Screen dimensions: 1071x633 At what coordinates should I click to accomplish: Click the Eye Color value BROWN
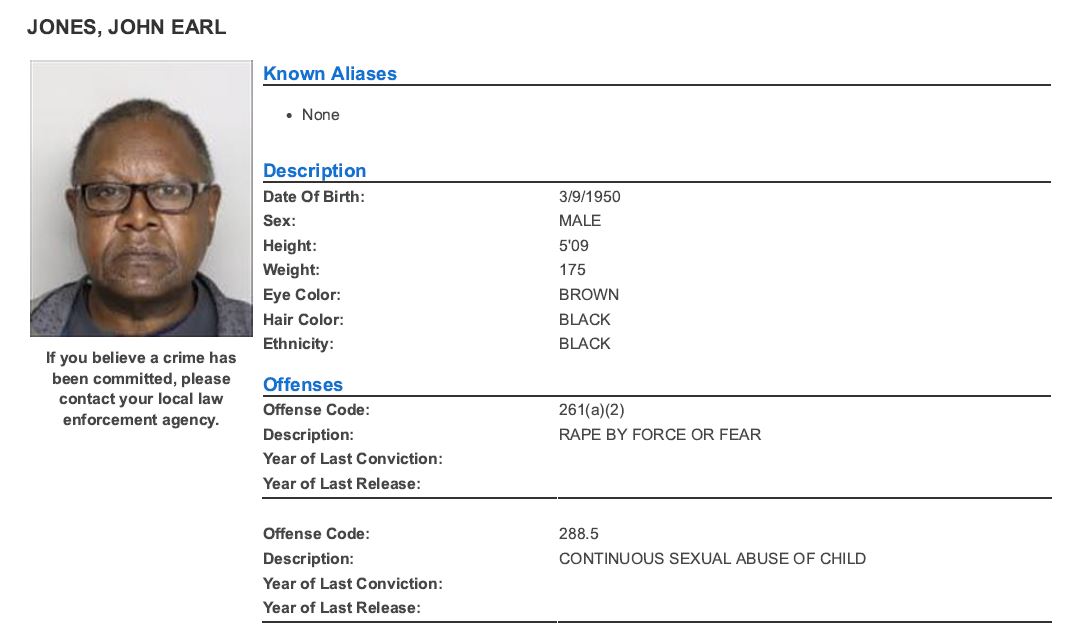(x=589, y=295)
